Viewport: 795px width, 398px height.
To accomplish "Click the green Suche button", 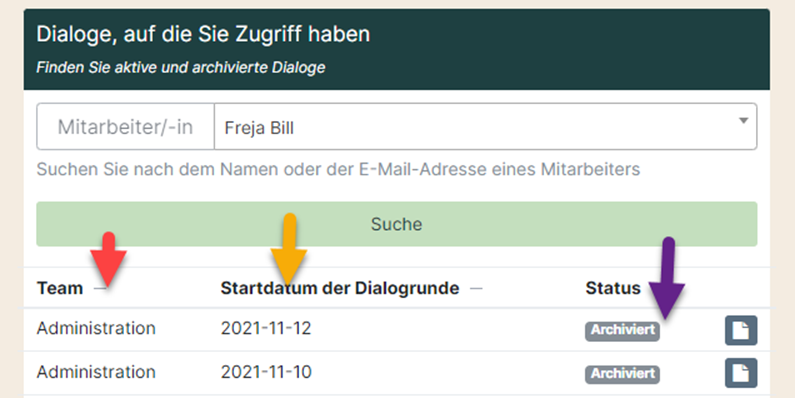I will 396,224.
